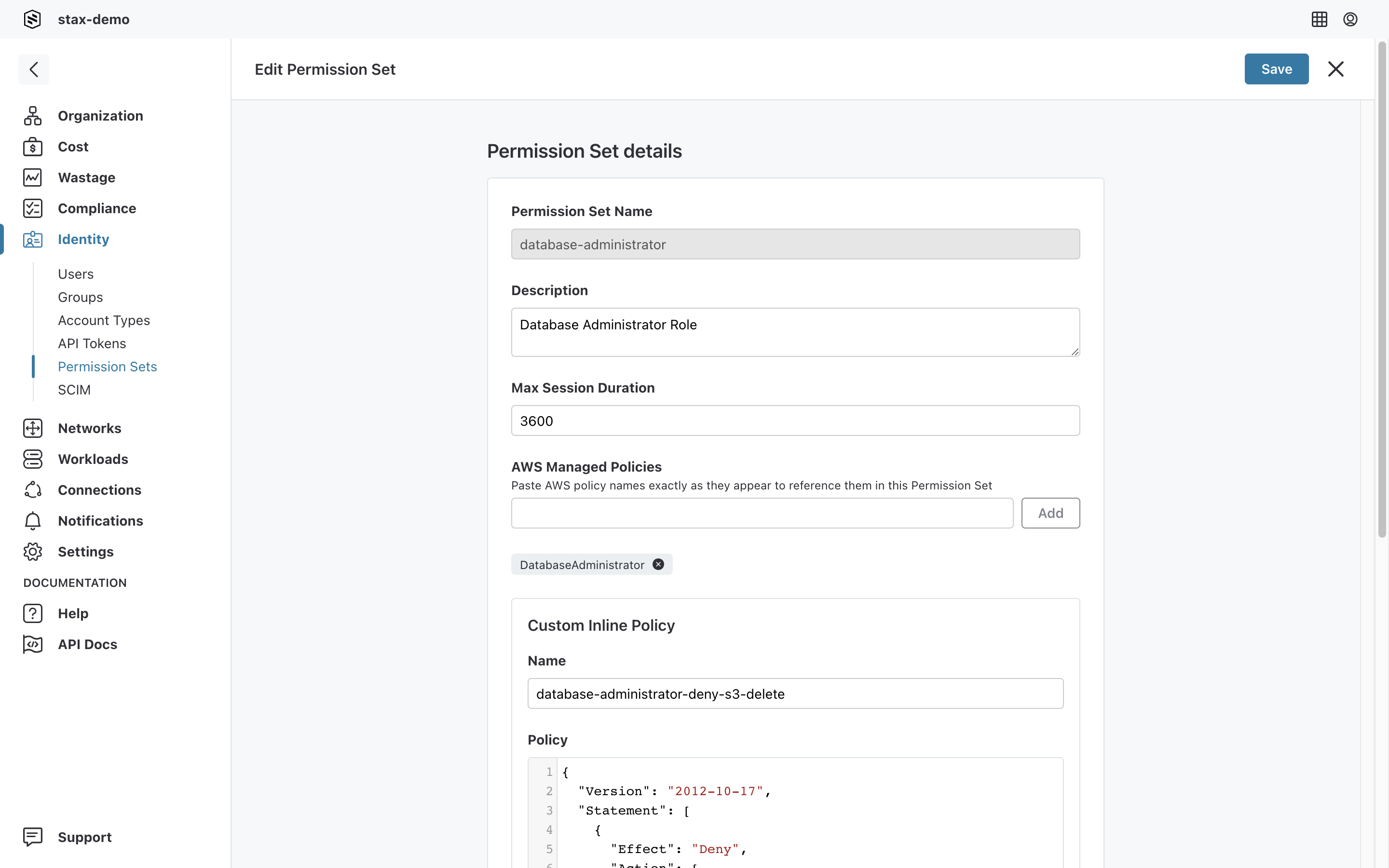
Task: Open Settings section
Action: 85,552
